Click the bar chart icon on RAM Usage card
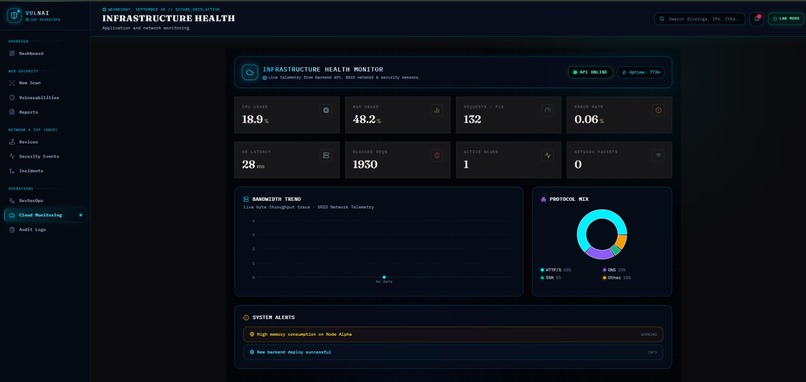 point(436,110)
